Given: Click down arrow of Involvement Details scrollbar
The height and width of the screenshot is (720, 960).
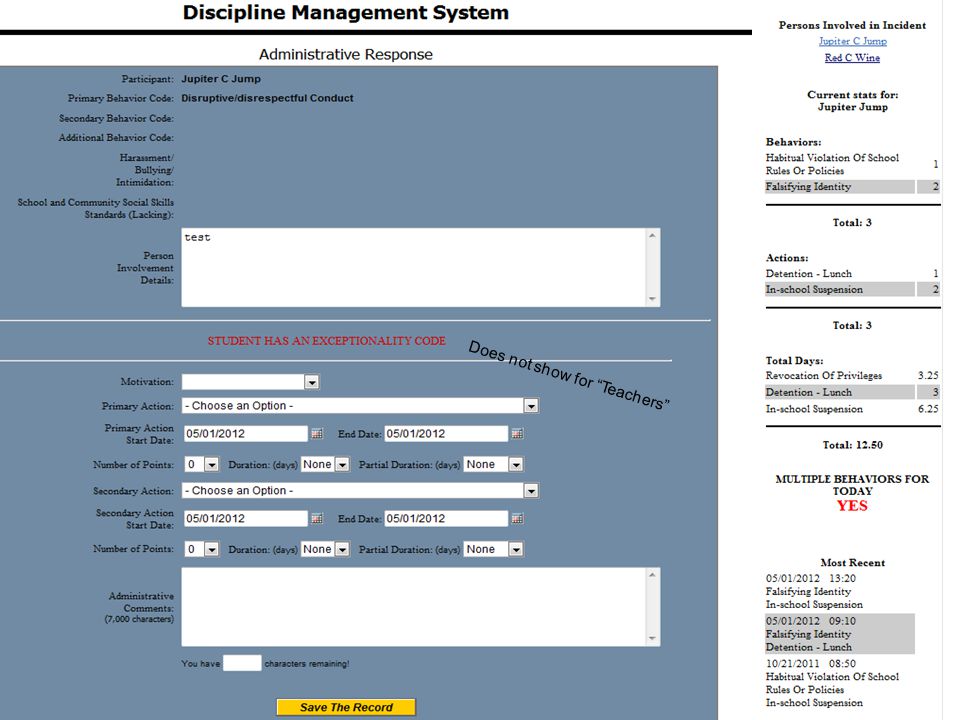Looking at the screenshot, I should (653, 299).
